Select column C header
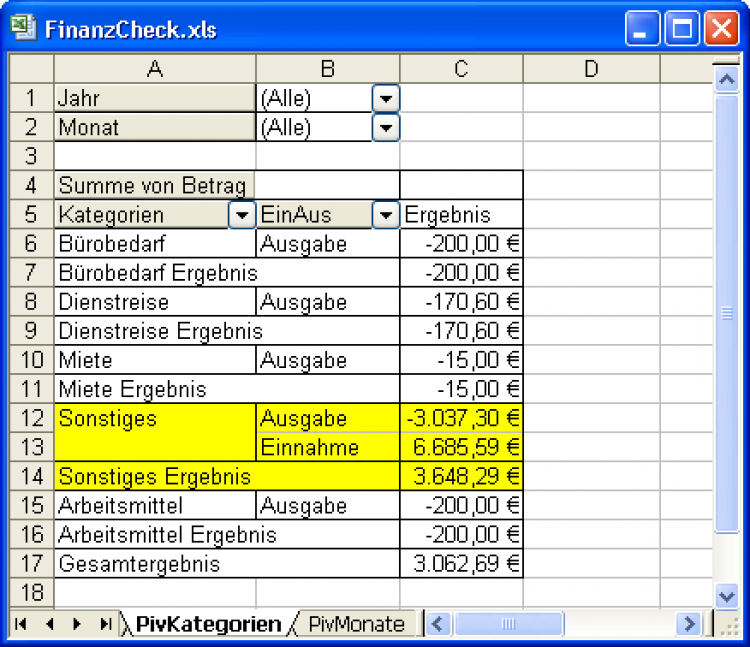Image resolution: width=750 pixels, height=647 pixels. point(460,68)
